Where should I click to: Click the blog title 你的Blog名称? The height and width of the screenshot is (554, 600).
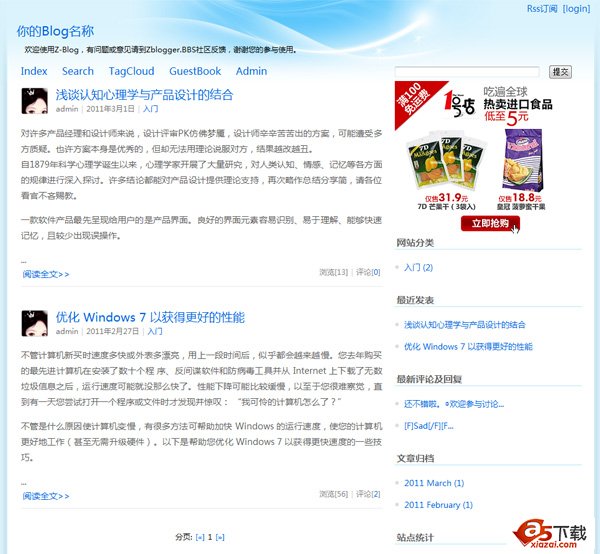click(x=55, y=31)
